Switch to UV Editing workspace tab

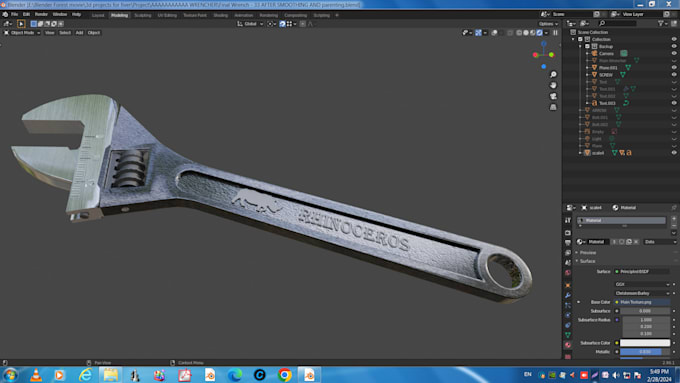pos(167,15)
